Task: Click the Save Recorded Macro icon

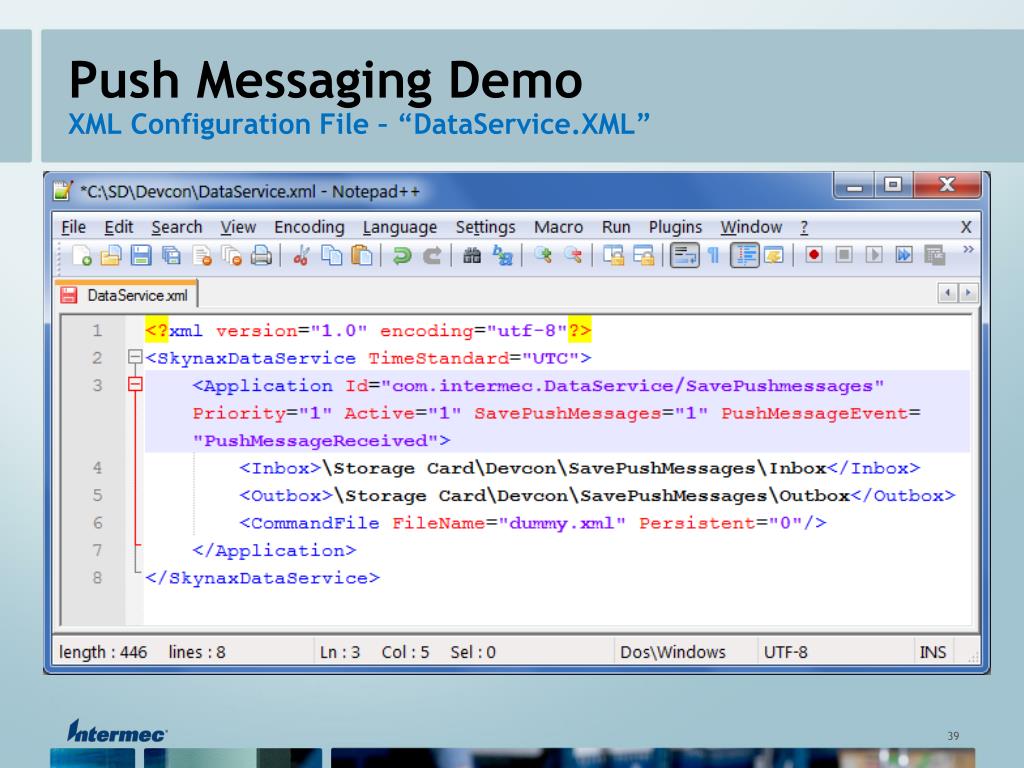Action: click(935, 255)
